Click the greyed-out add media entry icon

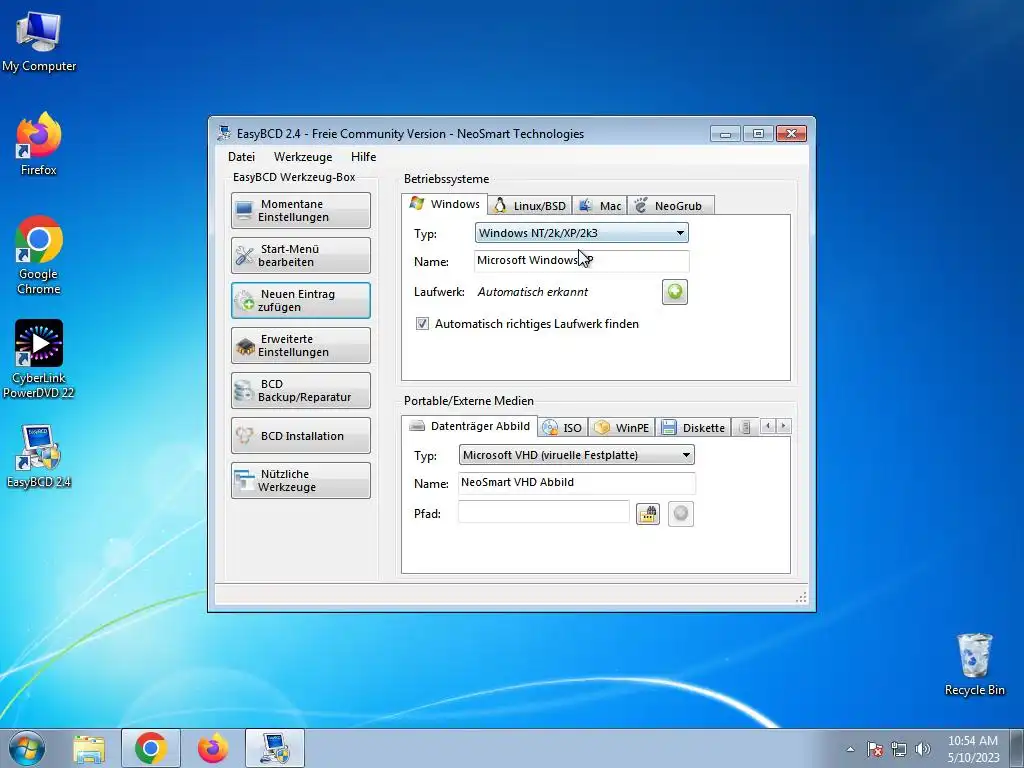pyautogui.click(x=680, y=514)
